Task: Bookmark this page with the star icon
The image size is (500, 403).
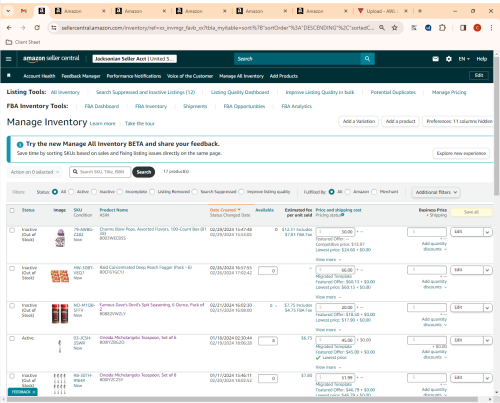Action: (x=395, y=28)
